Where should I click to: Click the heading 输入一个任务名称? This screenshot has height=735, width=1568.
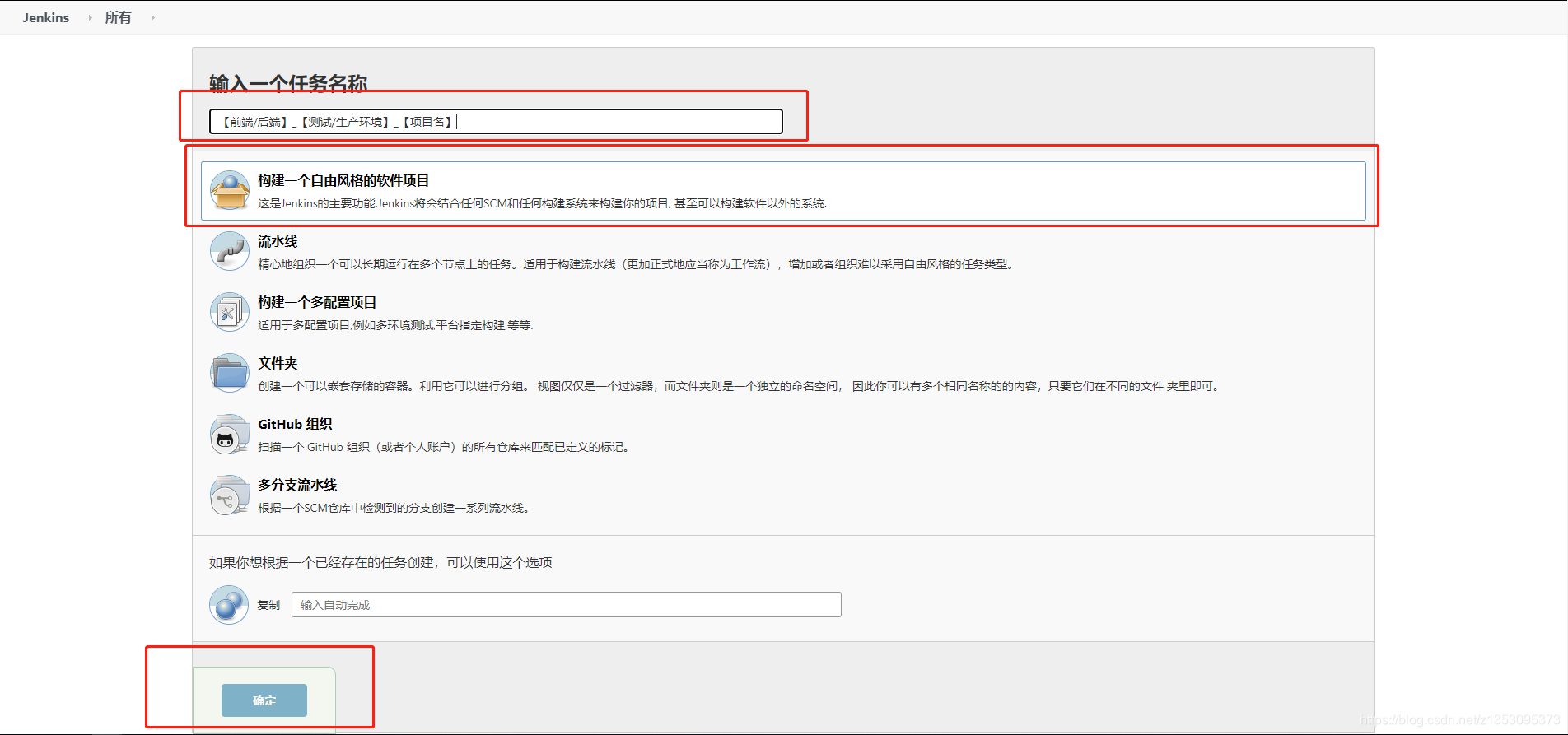click(x=288, y=83)
